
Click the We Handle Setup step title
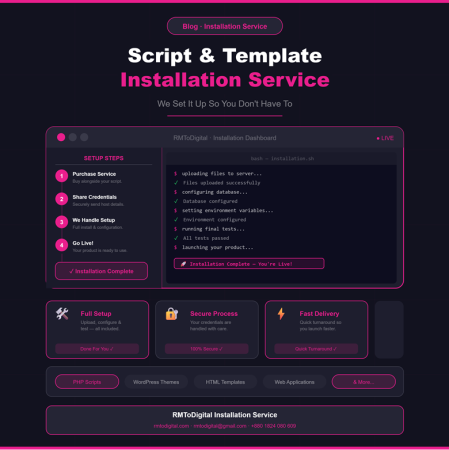click(x=94, y=220)
